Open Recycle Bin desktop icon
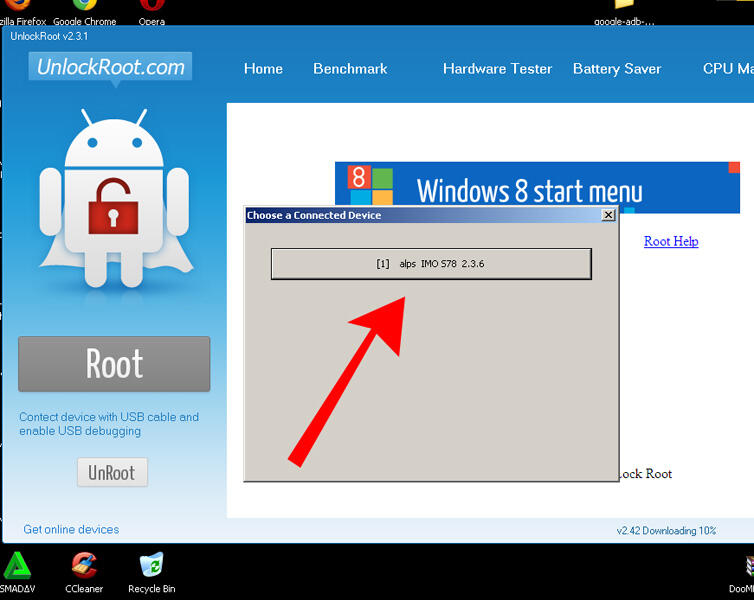Viewport: 754px width, 600px height. (151, 572)
